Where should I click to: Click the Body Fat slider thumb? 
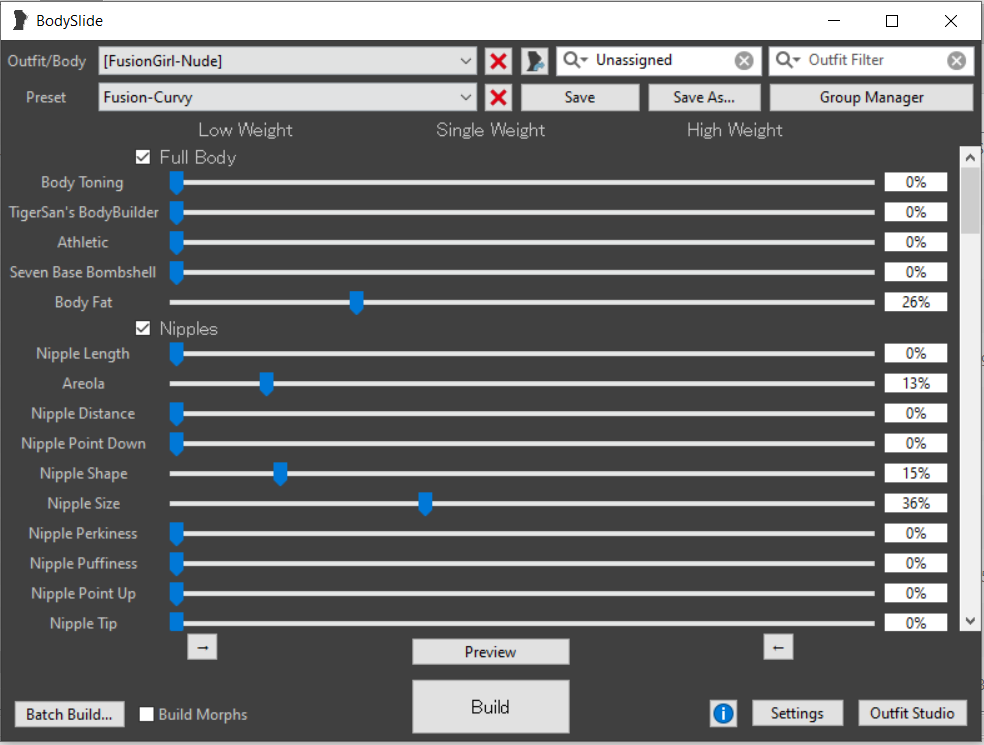(356, 303)
